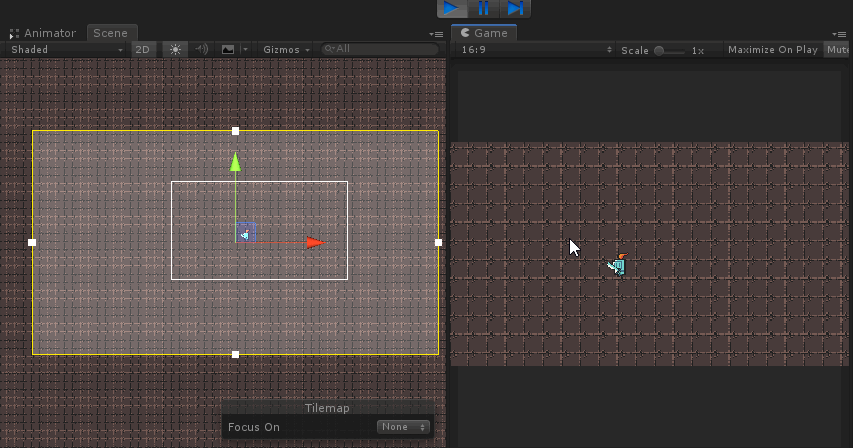Open Tilemap Focus On dropdown

tap(403, 427)
